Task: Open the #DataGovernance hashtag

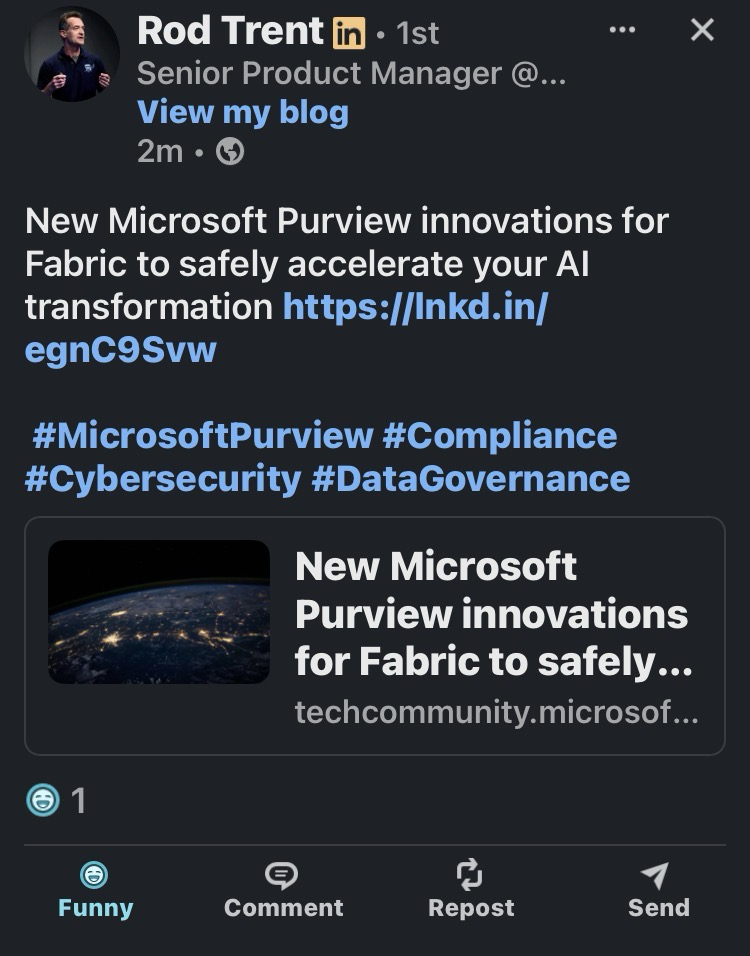Action: (470, 479)
